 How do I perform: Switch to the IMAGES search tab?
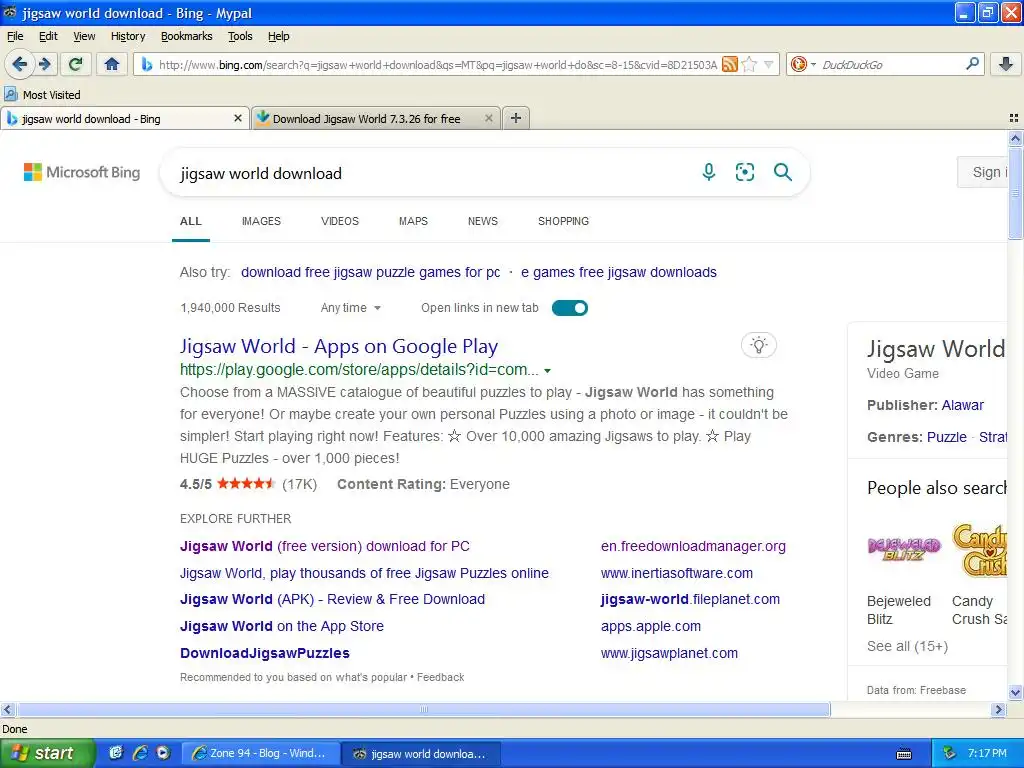pyautogui.click(x=261, y=221)
